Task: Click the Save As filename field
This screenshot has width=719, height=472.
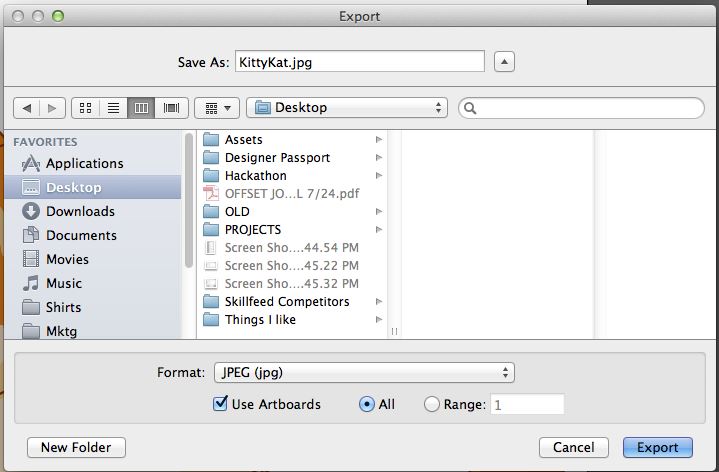Action: (x=360, y=61)
